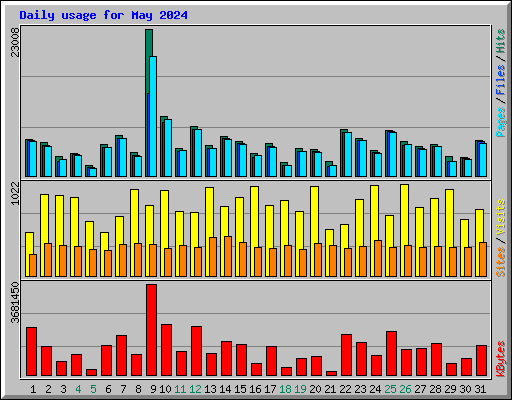Select the day 1 red KBytes bar
The height and width of the screenshot is (400, 512).
coord(31,352)
